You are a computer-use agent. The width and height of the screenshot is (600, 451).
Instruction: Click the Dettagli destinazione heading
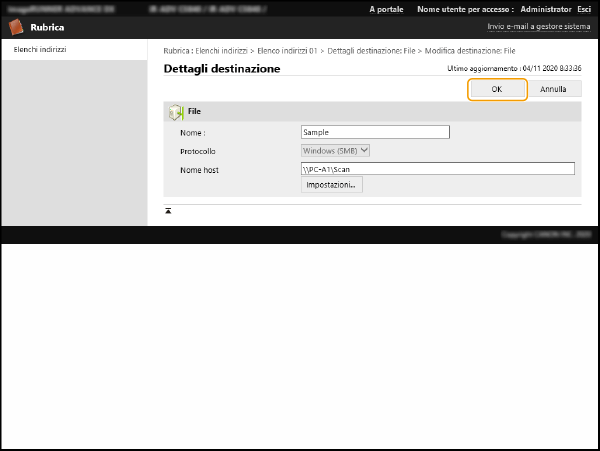(221, 69)
